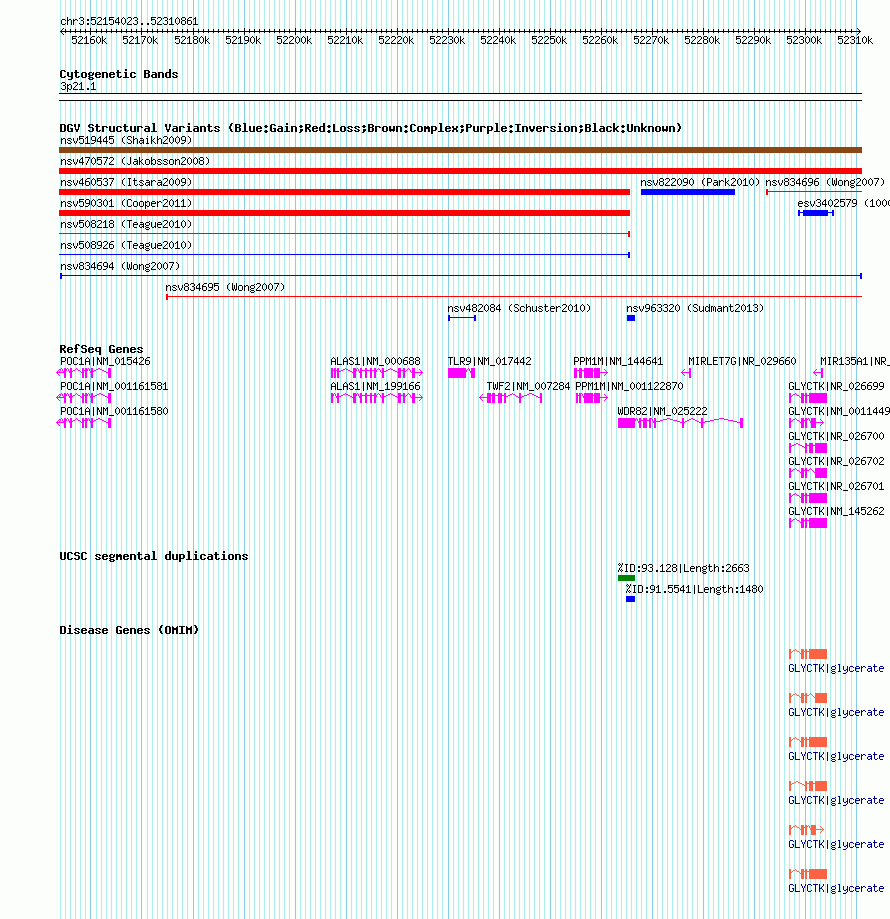Select the GLYCTK|NR_026700 transcript label

tap(836, 437)
